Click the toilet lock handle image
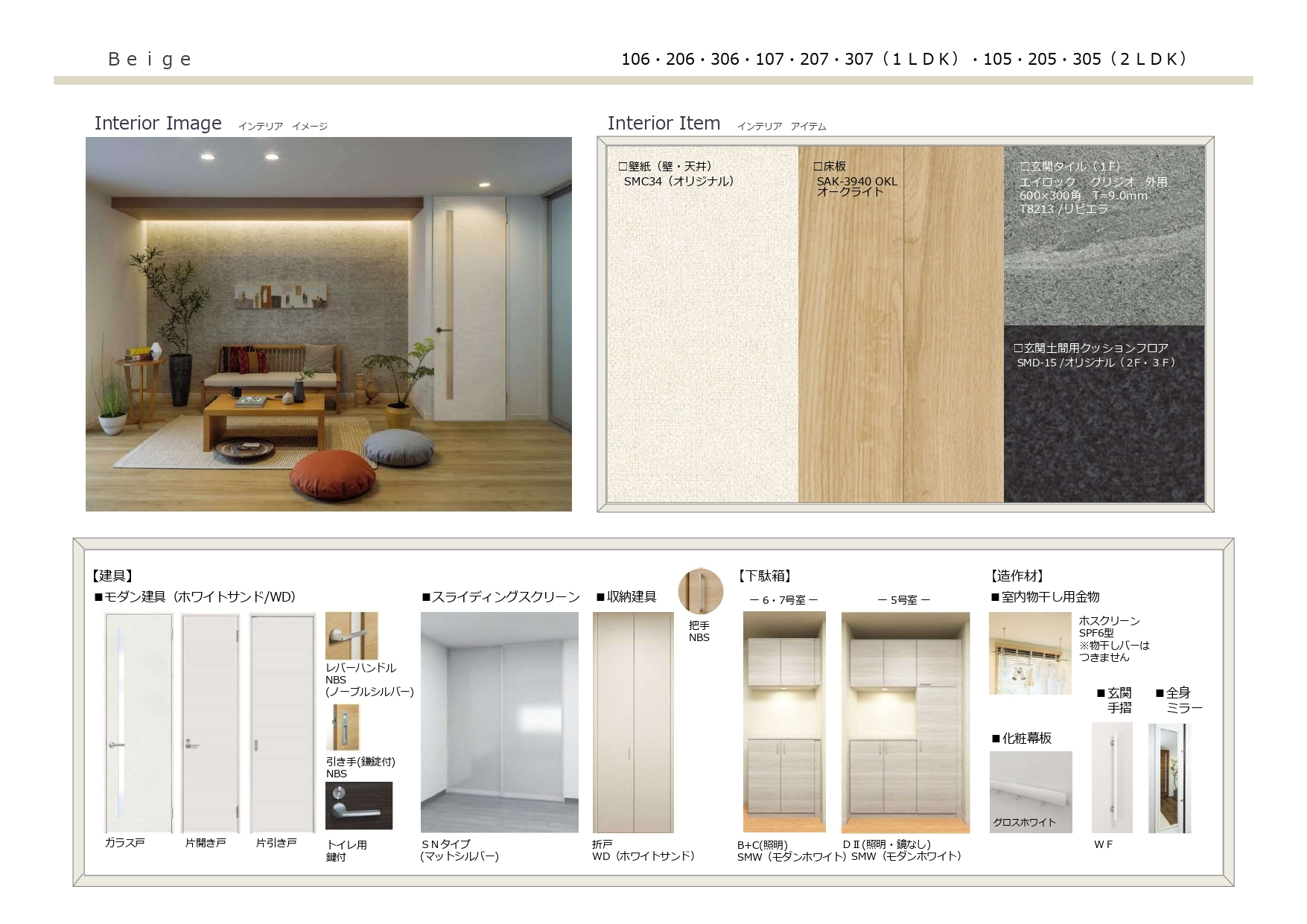This screenshot has width=1307, height=924. [x=358, y=806]
